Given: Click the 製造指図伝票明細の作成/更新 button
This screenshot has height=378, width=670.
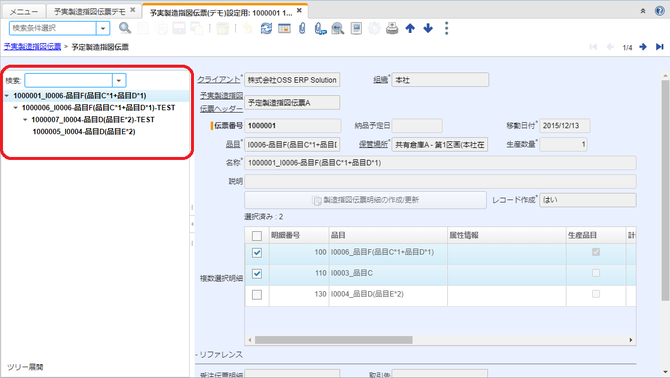Looking at the screenshot, I should pos(365,200).
